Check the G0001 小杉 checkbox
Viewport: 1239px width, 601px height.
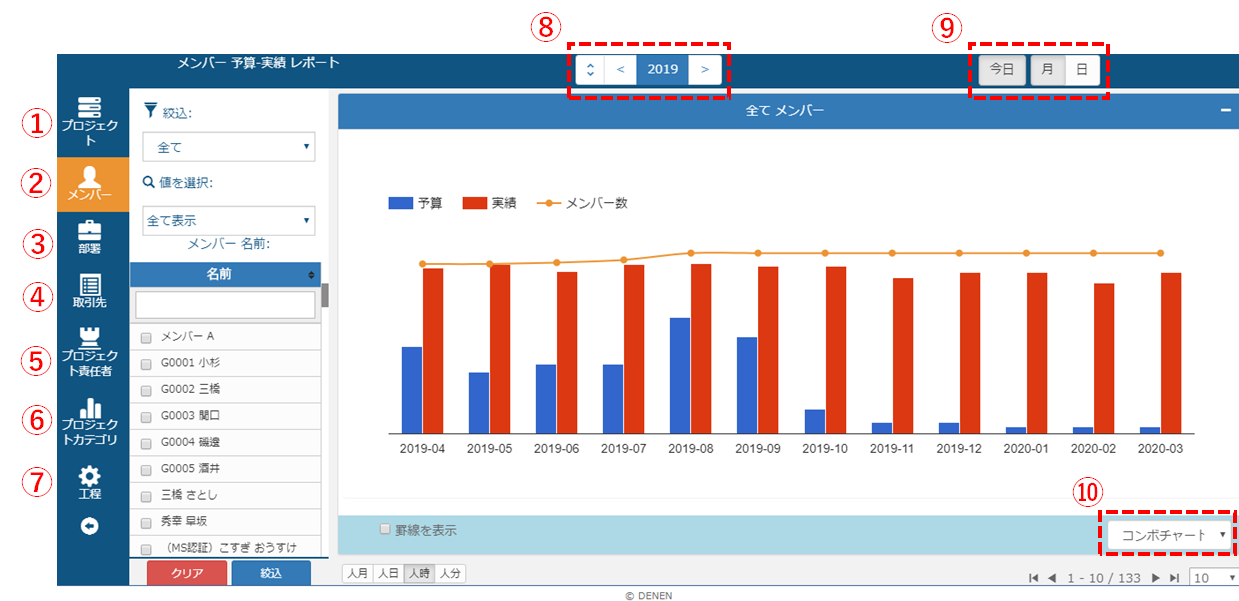146,364
